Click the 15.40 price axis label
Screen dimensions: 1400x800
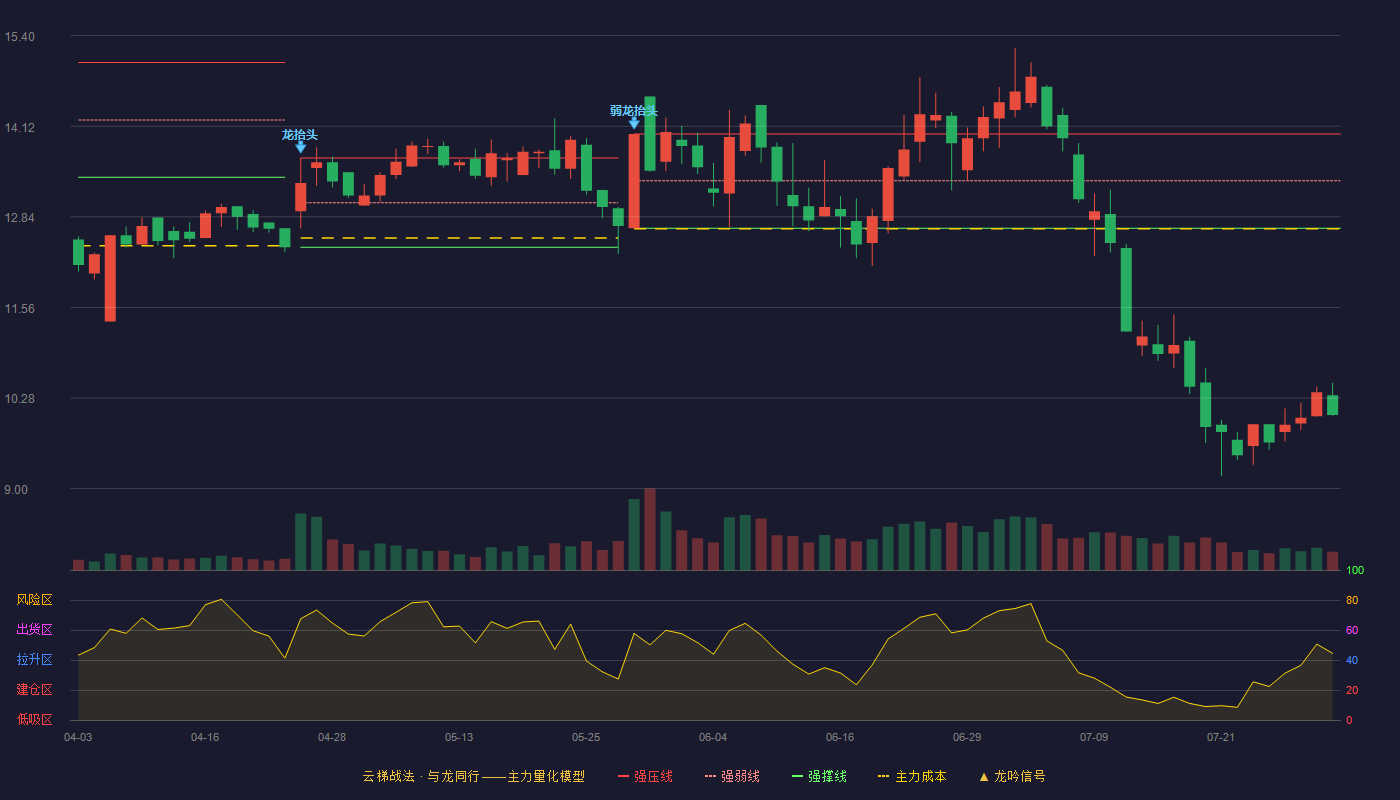[x=19, y=37]
